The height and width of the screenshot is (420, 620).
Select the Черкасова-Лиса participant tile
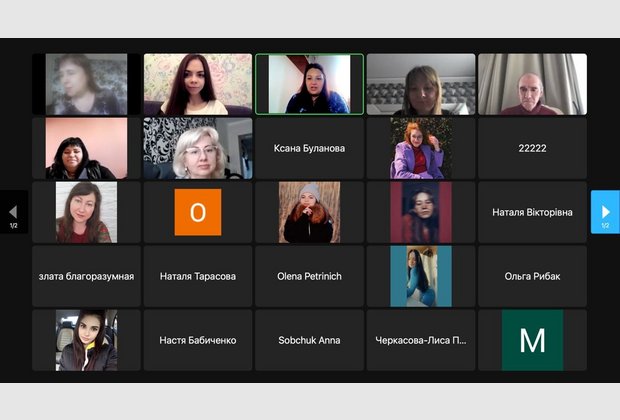(420, 340)
